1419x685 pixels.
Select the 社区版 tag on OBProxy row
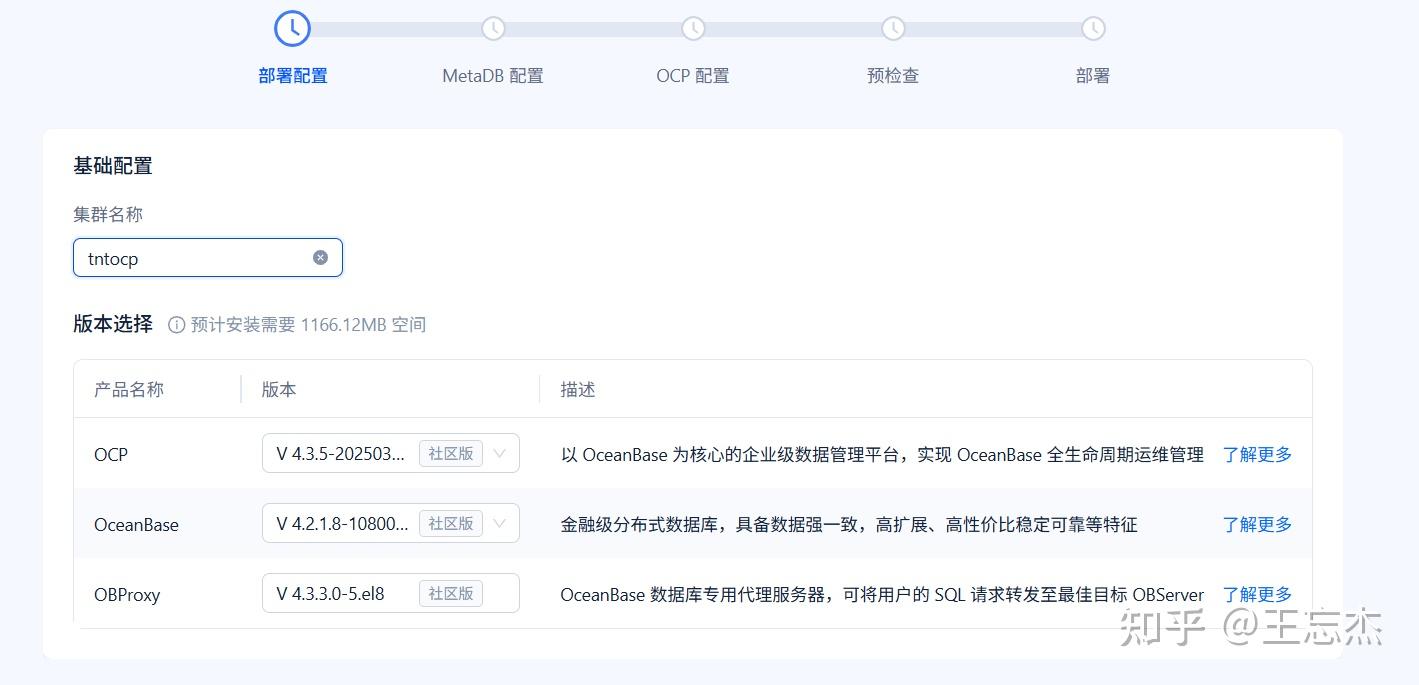[451, 592]
